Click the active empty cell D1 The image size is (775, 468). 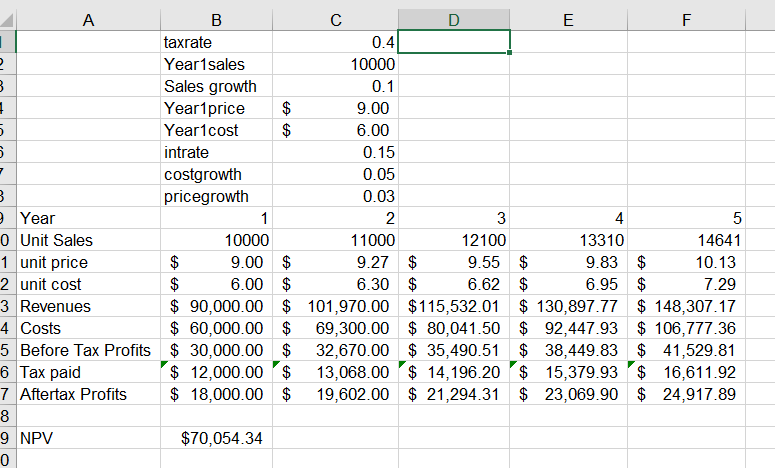pyautogui.click(x=454, y=42)
